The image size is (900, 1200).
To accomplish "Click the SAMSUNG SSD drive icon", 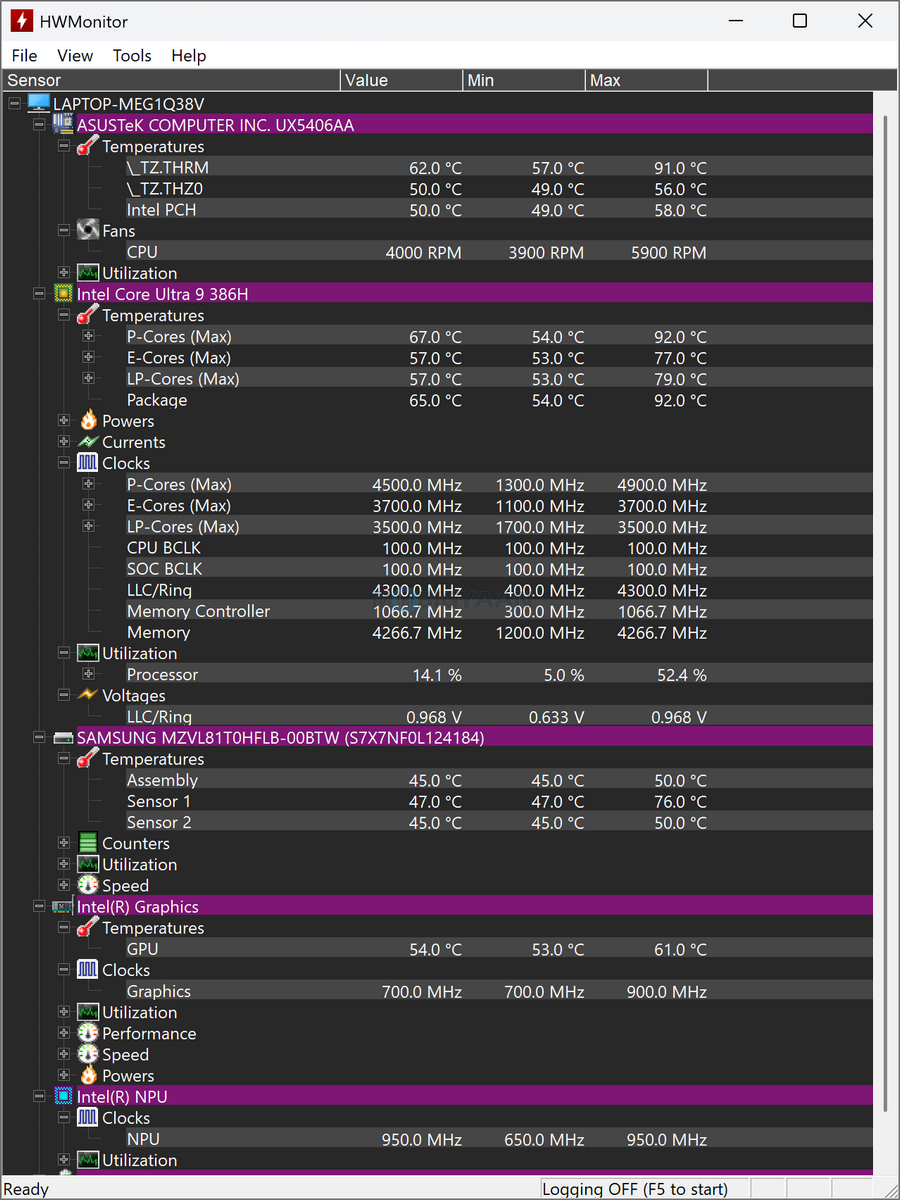I will click(63, 737).
